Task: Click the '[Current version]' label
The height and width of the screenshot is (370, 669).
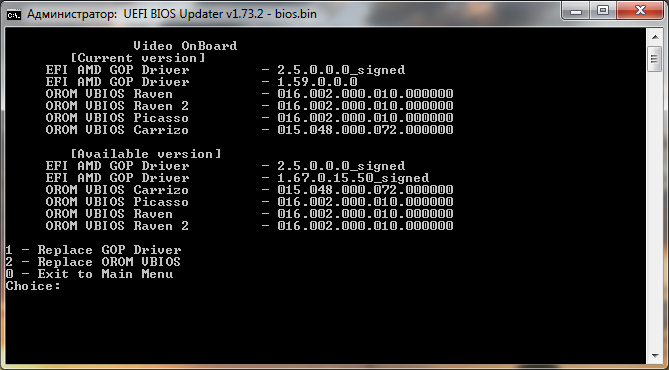Action: [x=138, y=58]
